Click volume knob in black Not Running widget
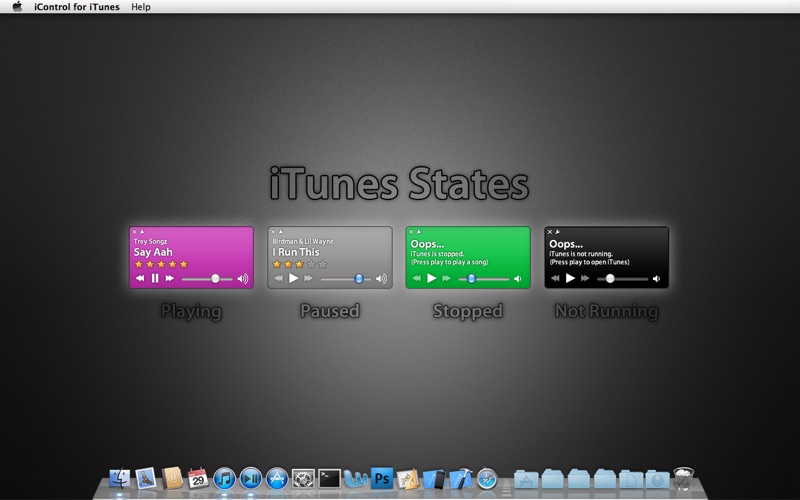The image size is (800, 500). (610, 279)
